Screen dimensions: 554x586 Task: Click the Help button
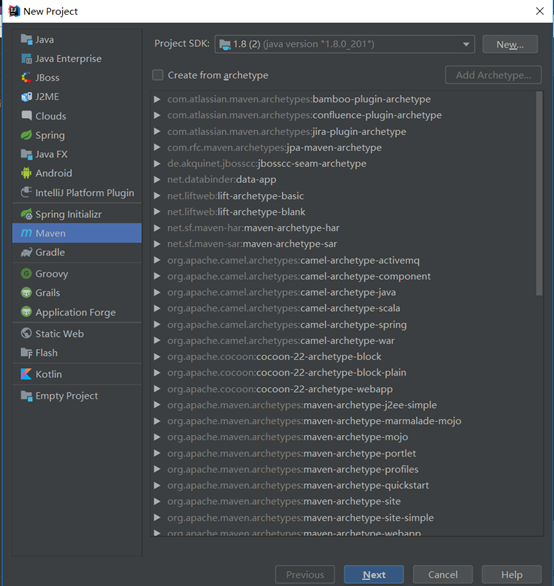click(x=511, y=574)
